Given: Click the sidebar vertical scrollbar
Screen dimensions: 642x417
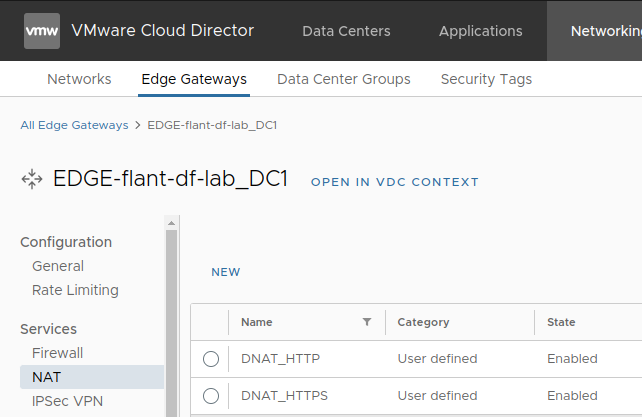Looking at the screenshot, I should 171,320.
